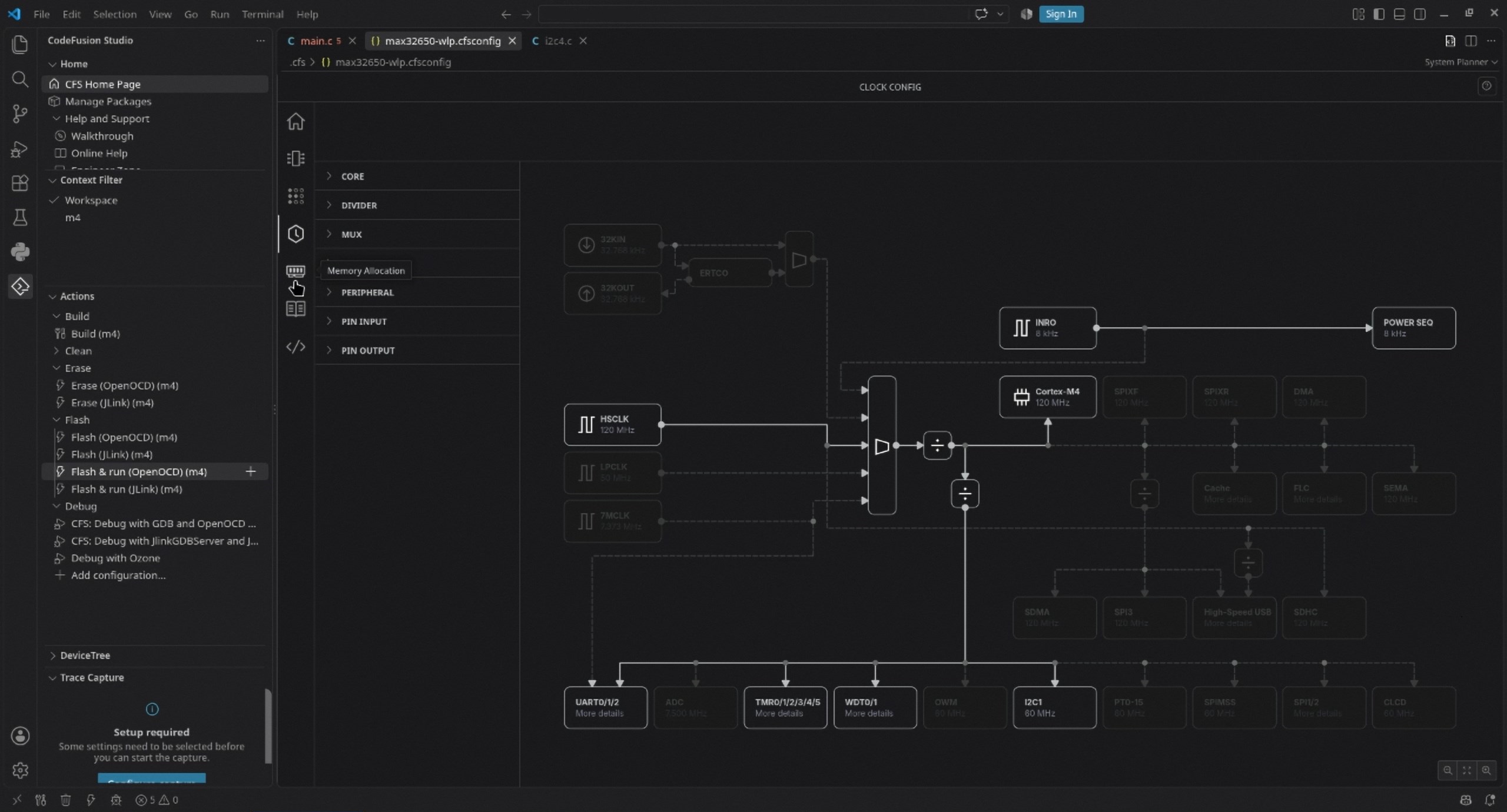Viewport: 1507px width, 812px height.
Task: Close the main.c tab
Action: tap(352, 41)
